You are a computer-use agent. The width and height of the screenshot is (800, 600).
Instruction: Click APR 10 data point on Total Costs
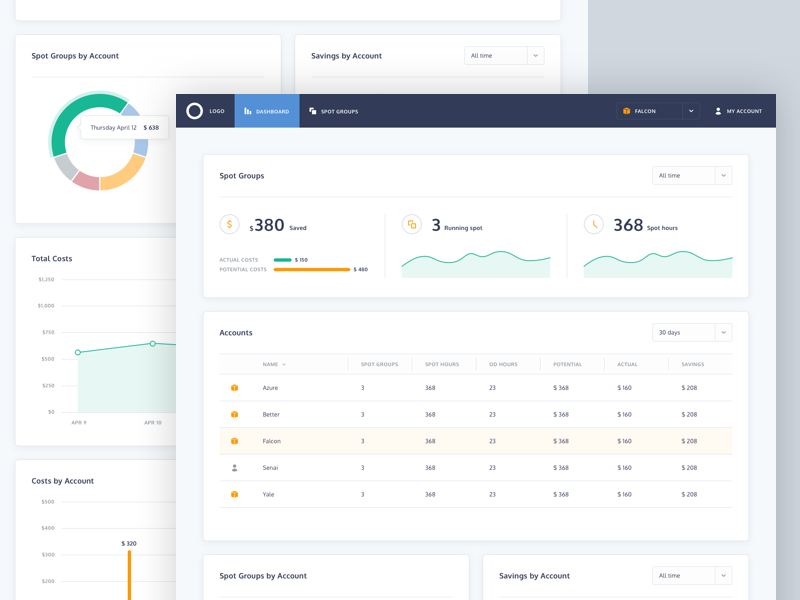pos(153,343)
